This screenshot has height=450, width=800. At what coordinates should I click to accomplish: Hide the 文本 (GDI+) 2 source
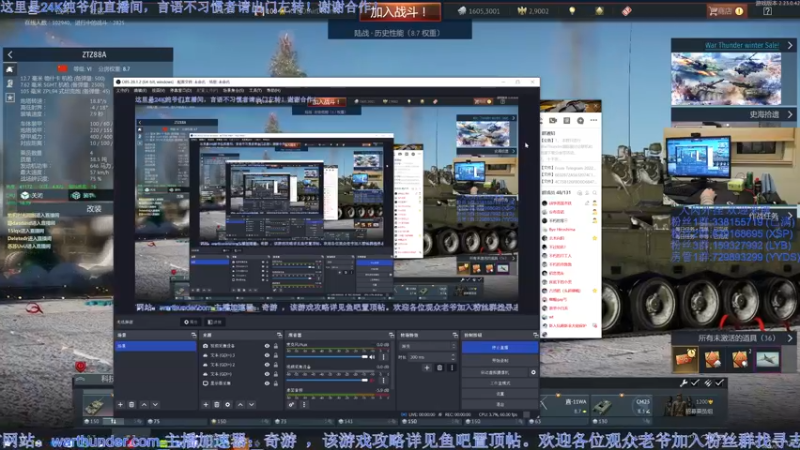[x=267, y=365]
